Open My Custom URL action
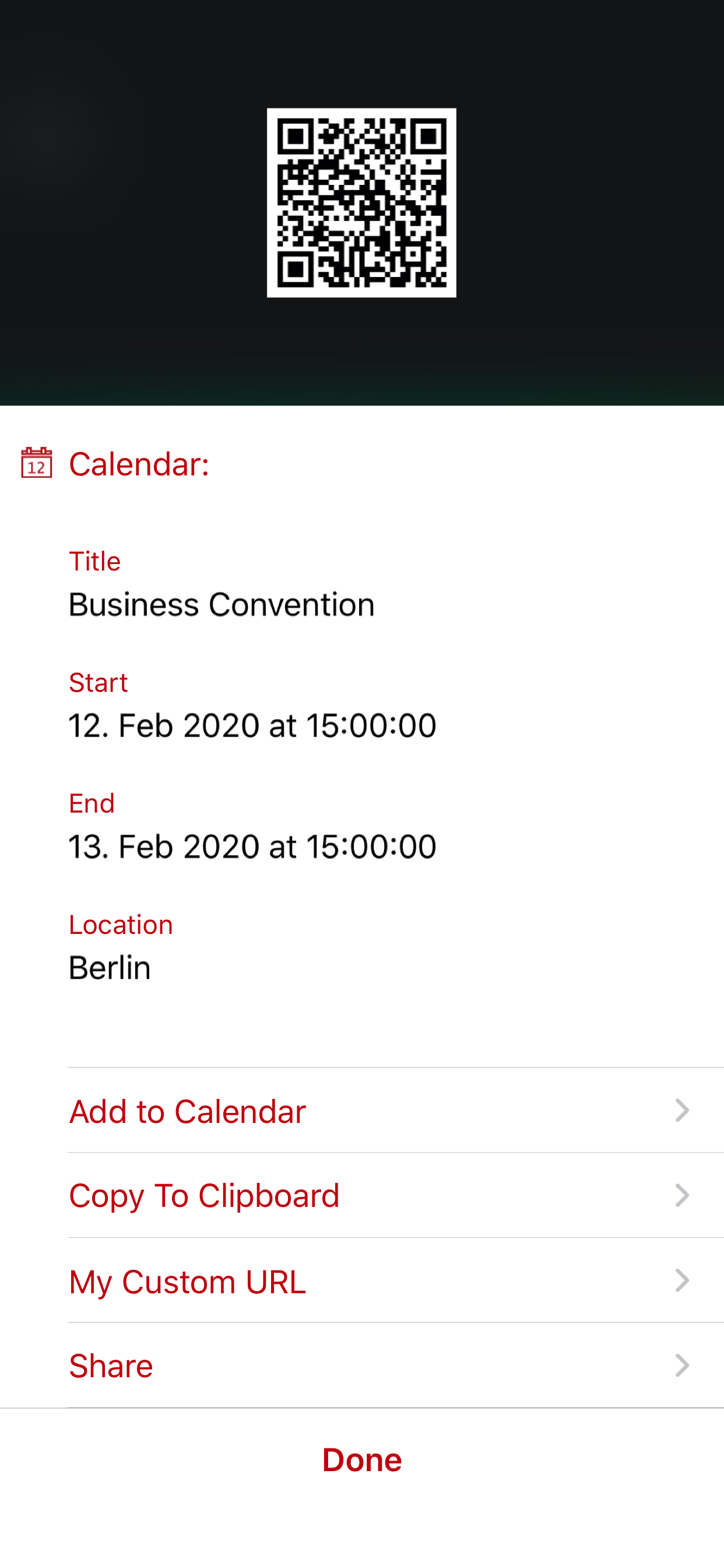Viewport: 724px width, 1568px height. (x=187, y=1280)
